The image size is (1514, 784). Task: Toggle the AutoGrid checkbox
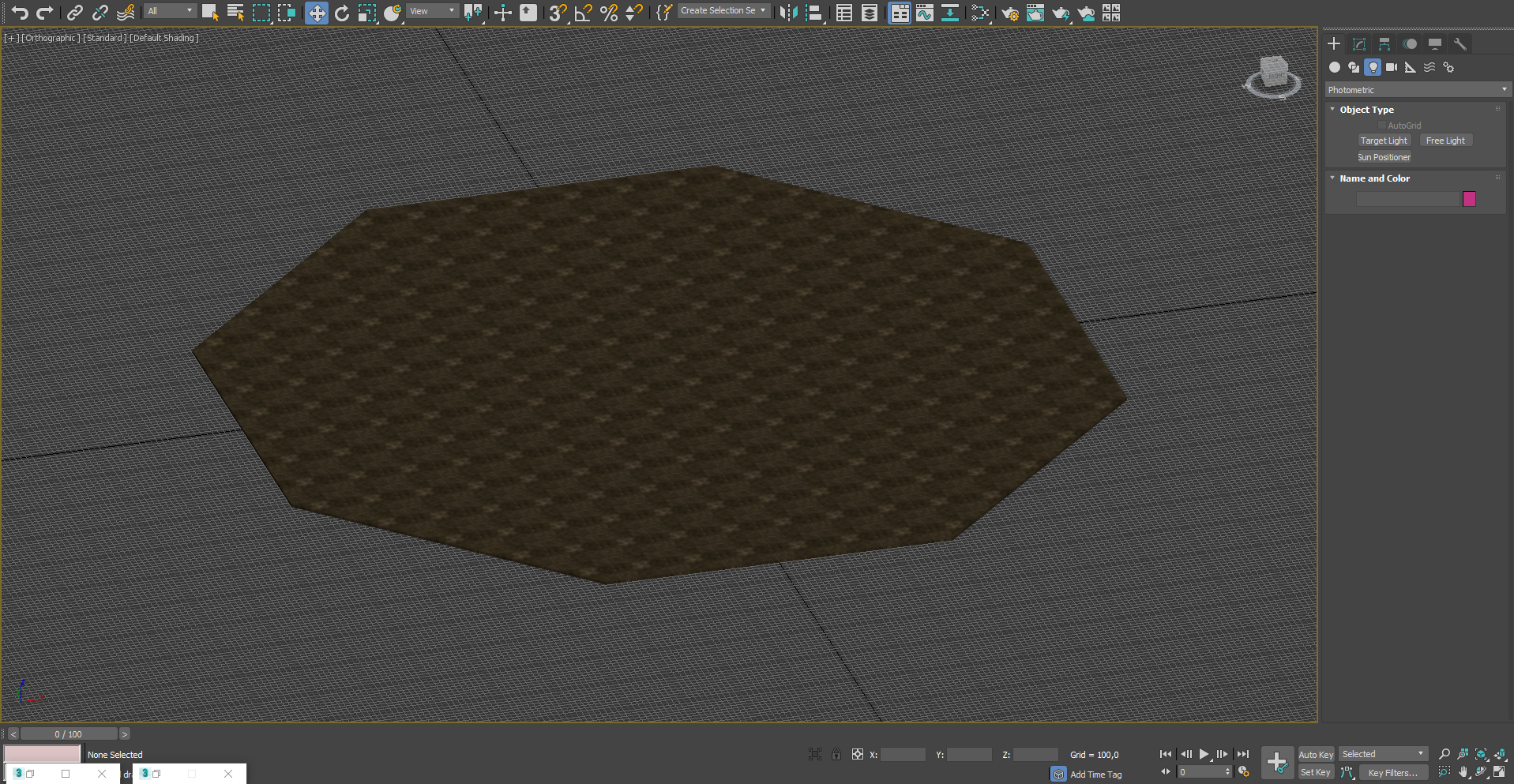pos(1382,126)
